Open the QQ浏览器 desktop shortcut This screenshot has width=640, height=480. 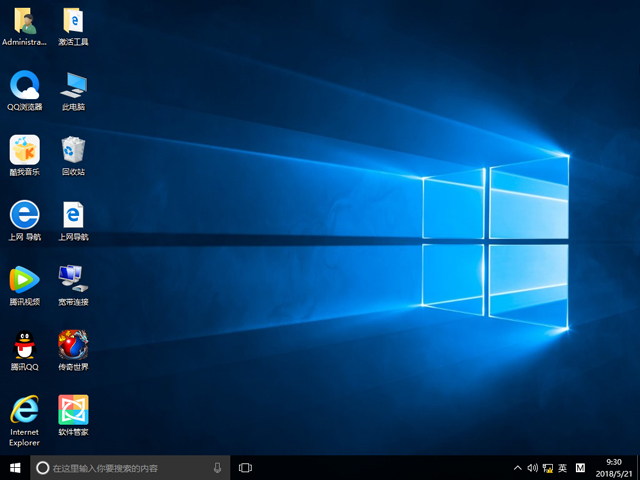[24, 85]
